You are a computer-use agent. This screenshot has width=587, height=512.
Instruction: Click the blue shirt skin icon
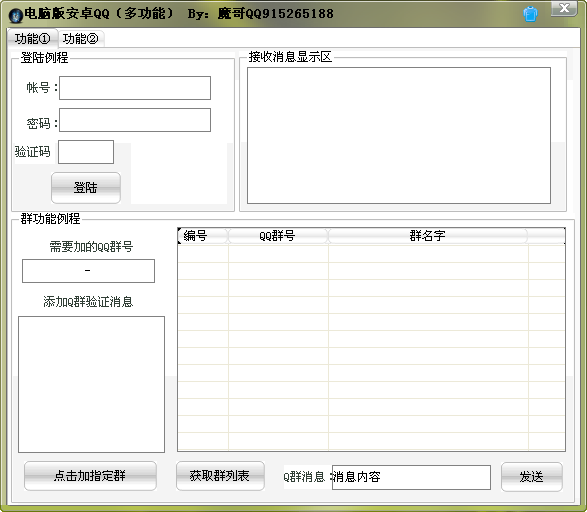[x=530, y=15]
